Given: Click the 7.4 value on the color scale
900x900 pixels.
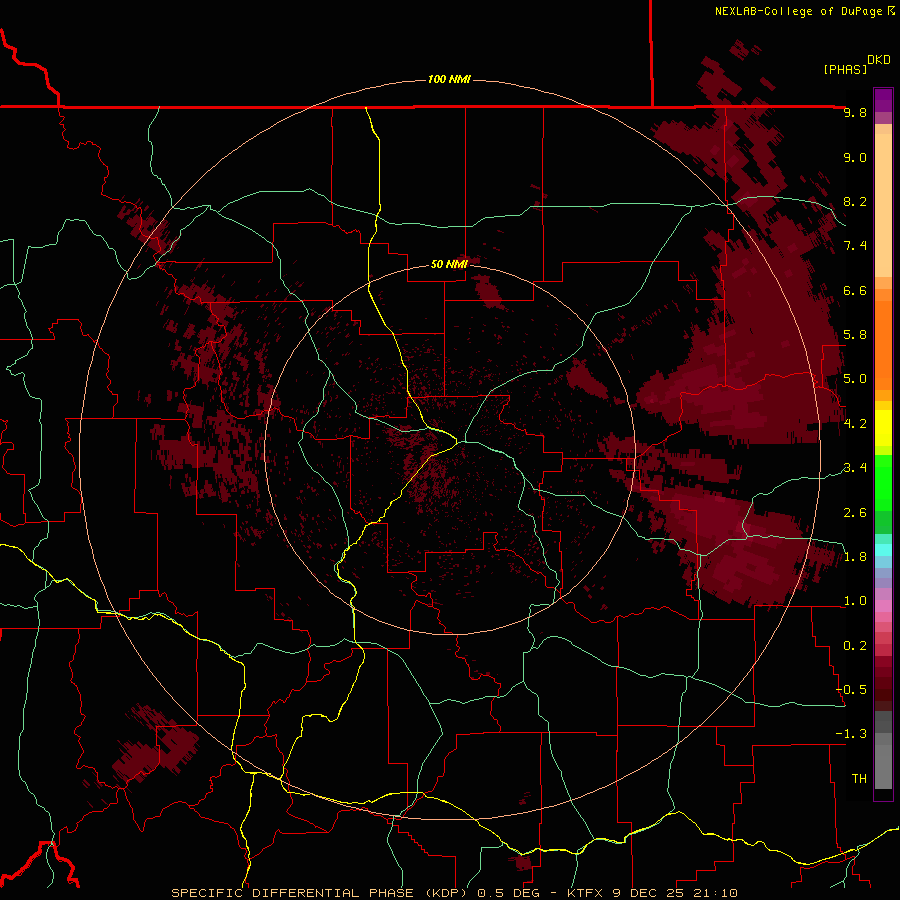Looking at the screenshot, I should tap(855, 246).
